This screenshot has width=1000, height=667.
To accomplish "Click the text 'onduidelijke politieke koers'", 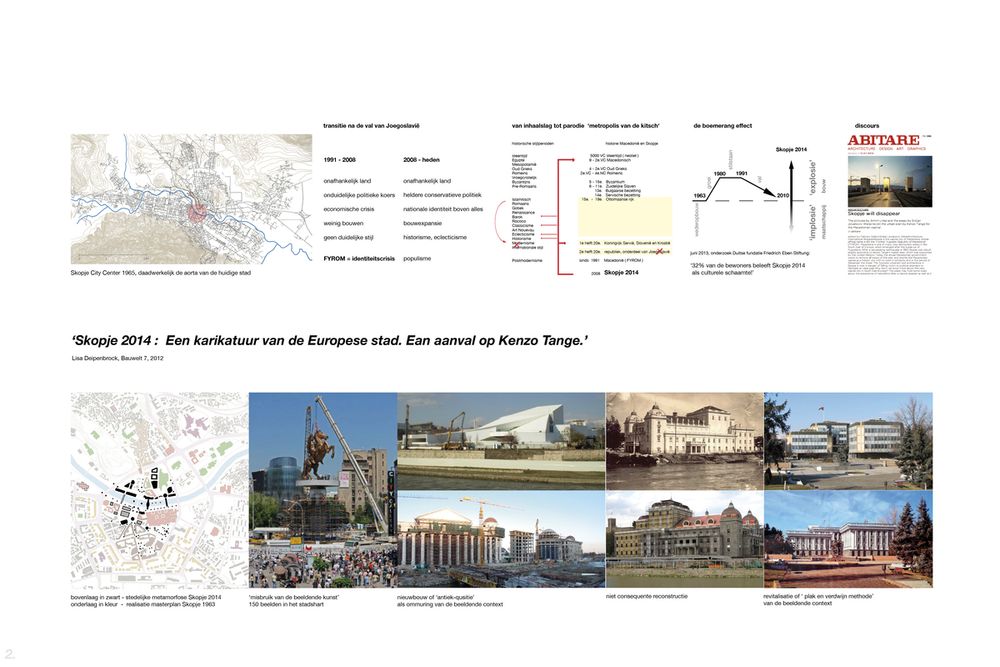I will click(359, 195).
